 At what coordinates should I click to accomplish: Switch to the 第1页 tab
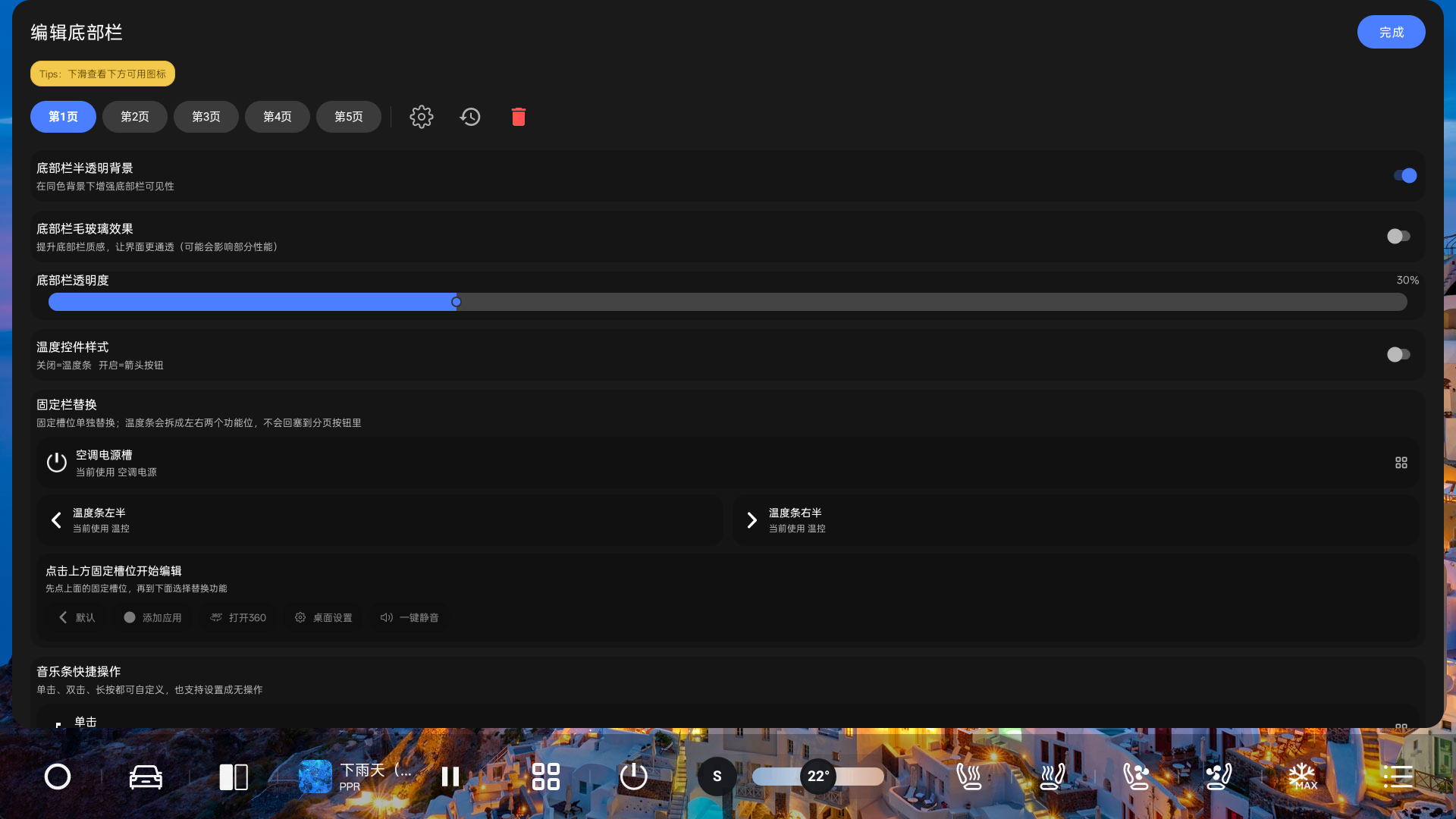coord(63,117)
